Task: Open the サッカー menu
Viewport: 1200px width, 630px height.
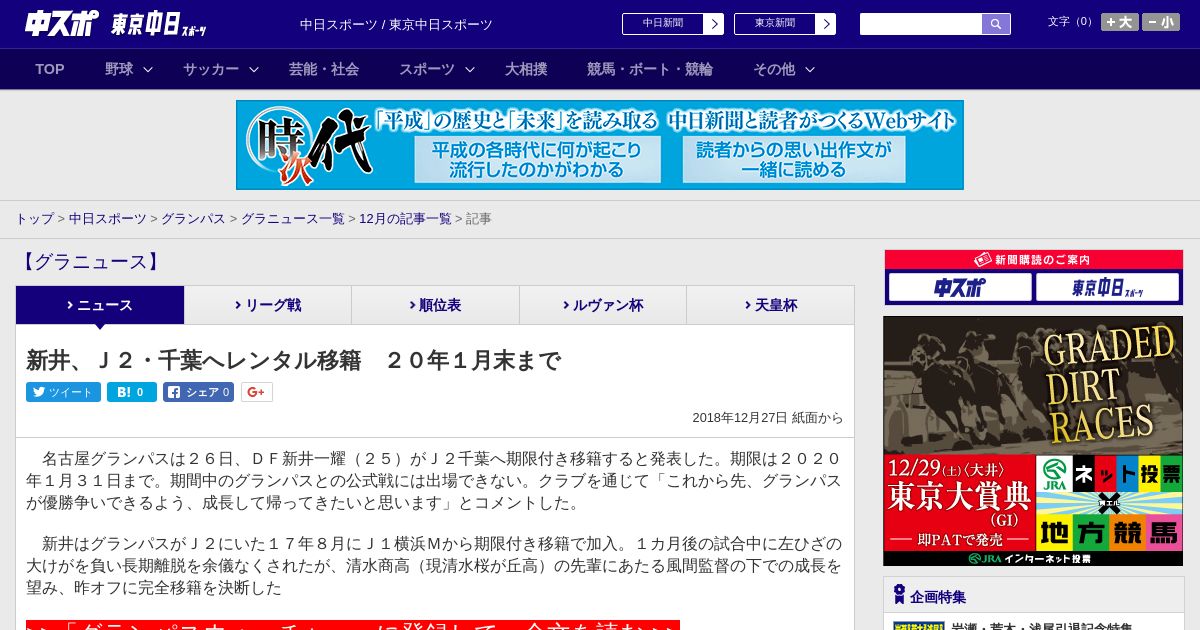Action: 210,69
